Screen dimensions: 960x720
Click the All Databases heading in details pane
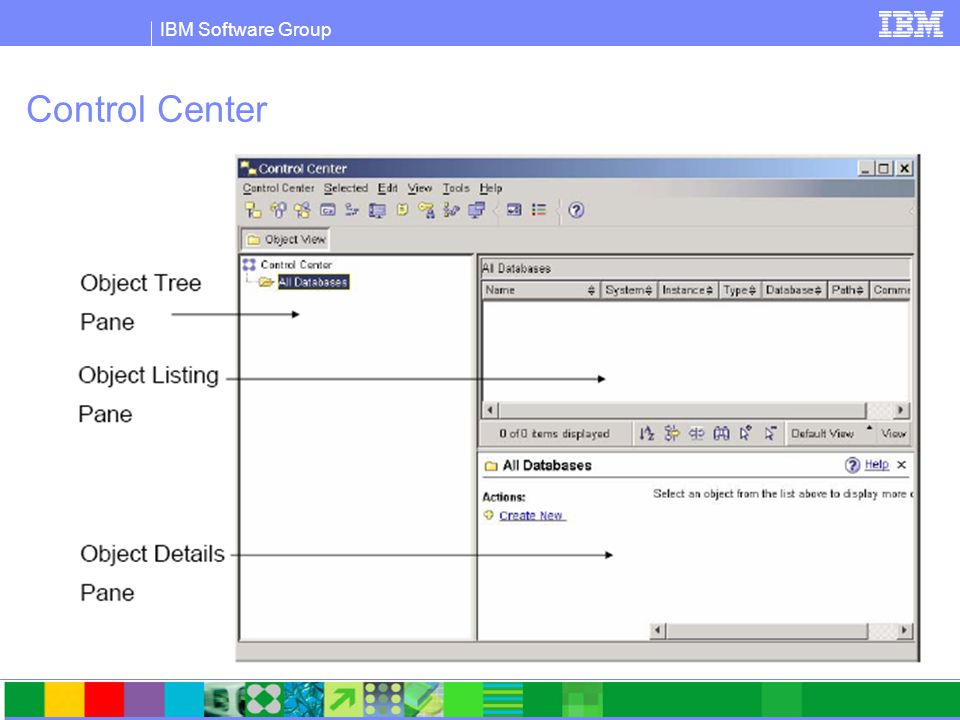pyautogui.click(x=547, y=465)
